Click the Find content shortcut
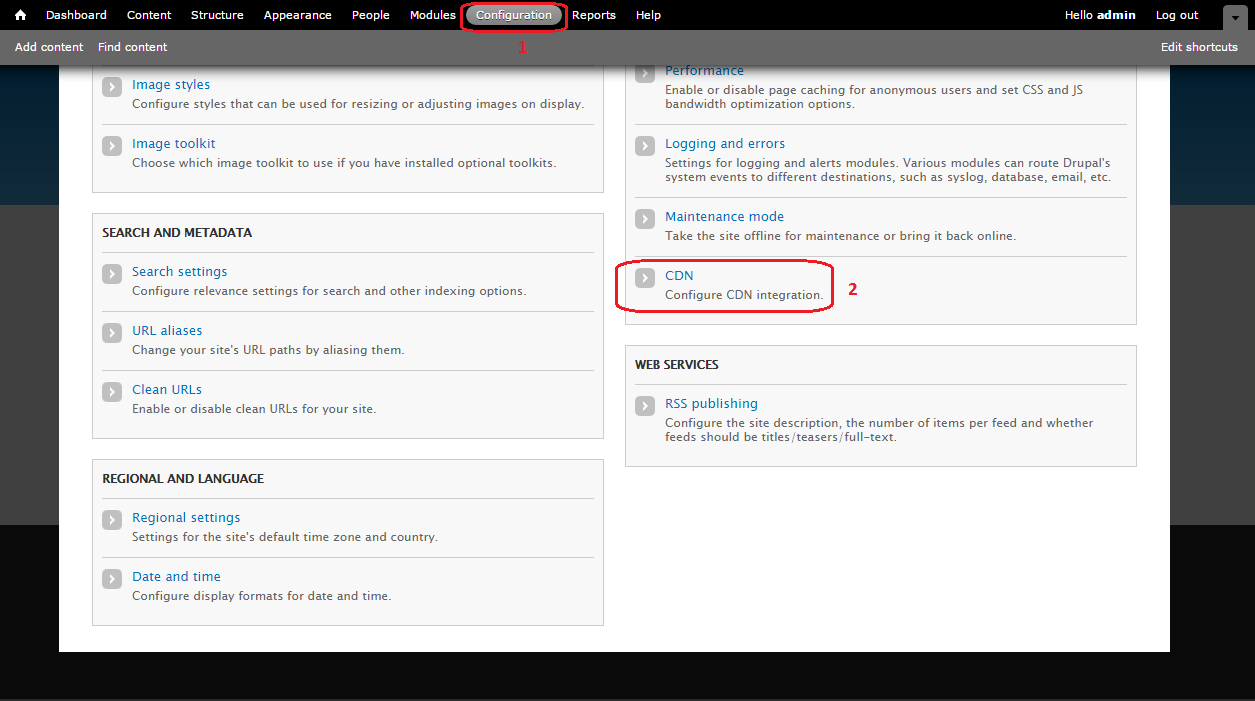This screenshot has width=1255, height=701. 133,47
